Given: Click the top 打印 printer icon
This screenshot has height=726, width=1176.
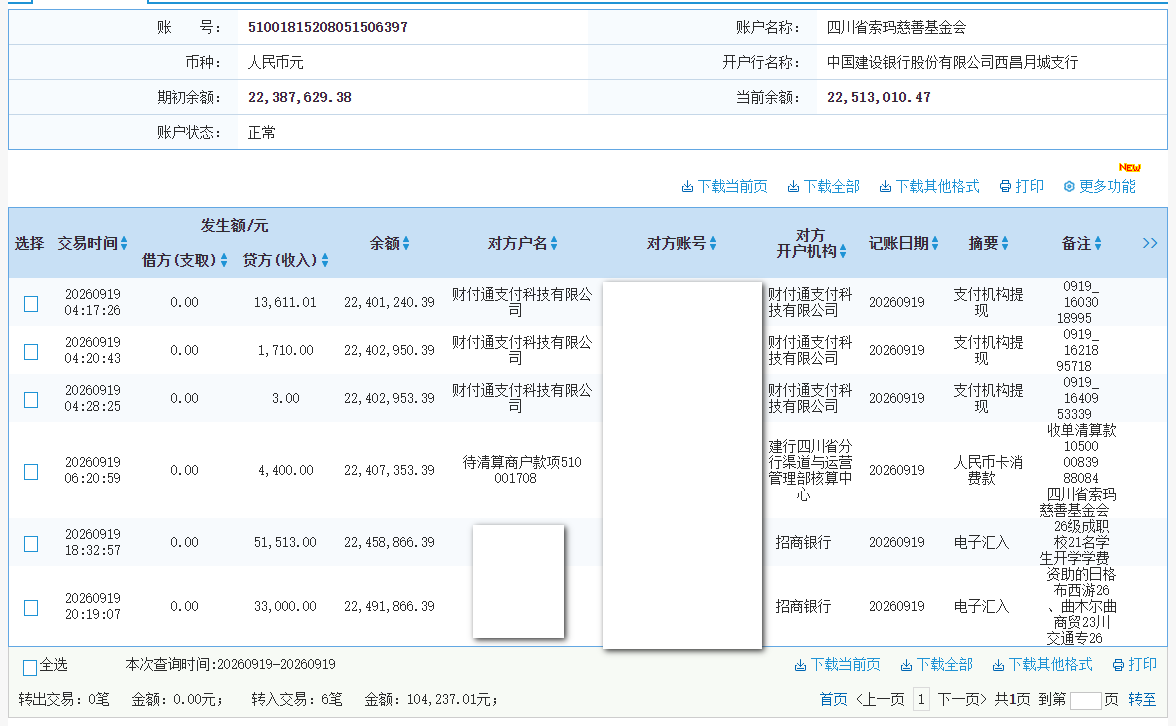Looking at the screenshot, I should (x=1005, y=187).
